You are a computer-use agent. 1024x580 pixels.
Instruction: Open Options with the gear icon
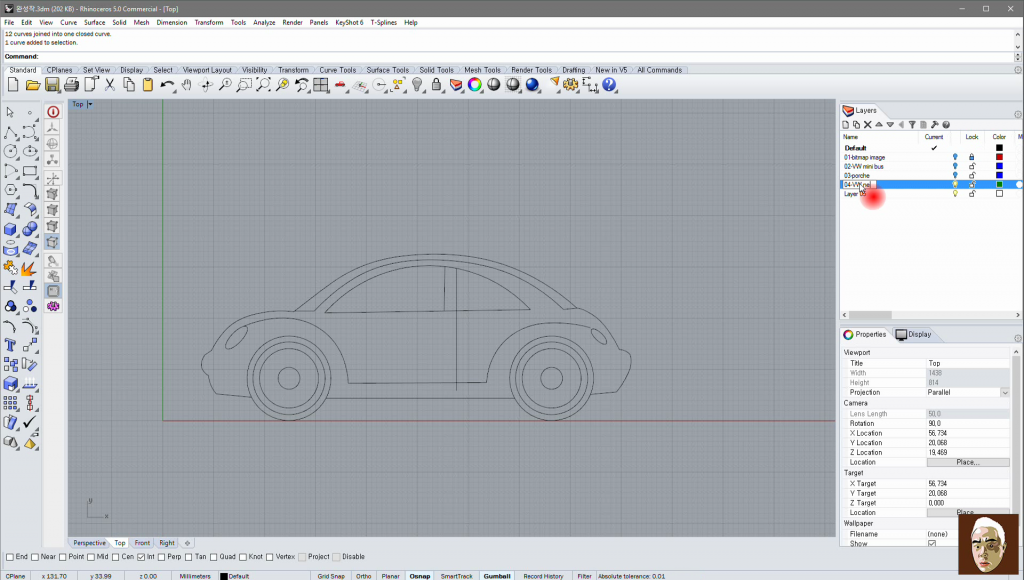pos(571,85)
